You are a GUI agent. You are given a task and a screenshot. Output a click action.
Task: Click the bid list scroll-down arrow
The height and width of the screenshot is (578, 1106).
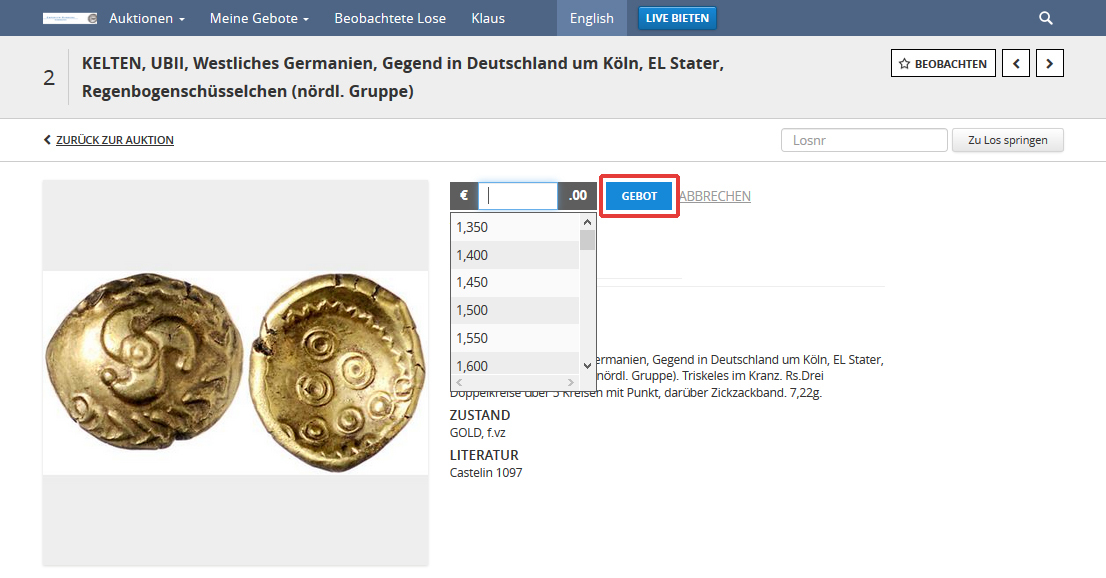587,366
